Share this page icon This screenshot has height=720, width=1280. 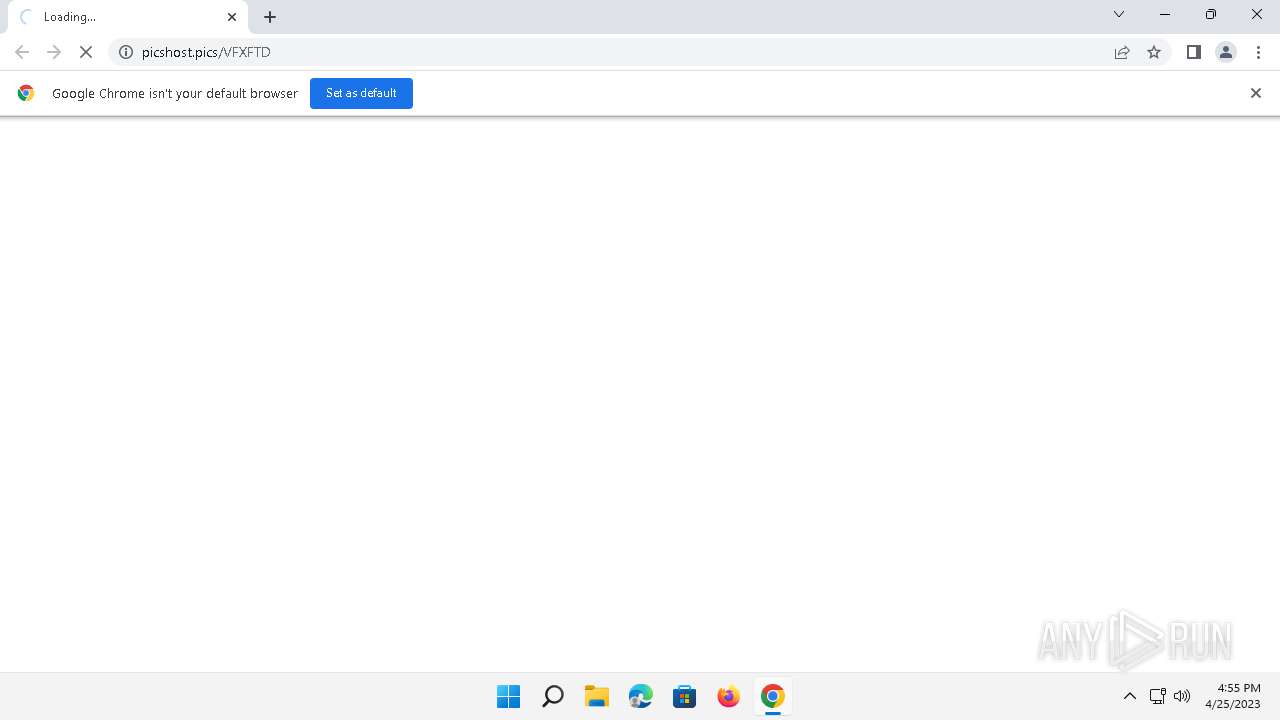(x=1122, y=52)
